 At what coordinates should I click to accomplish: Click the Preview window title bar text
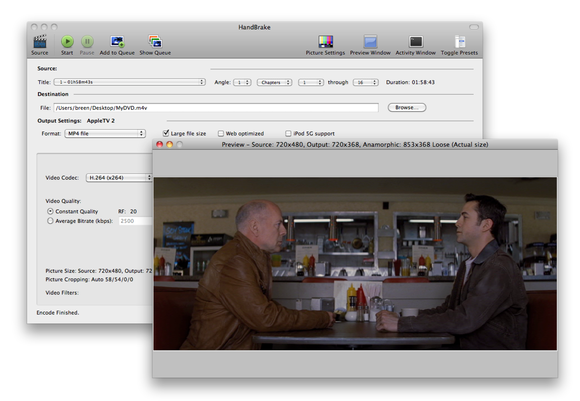coord(355,144)
